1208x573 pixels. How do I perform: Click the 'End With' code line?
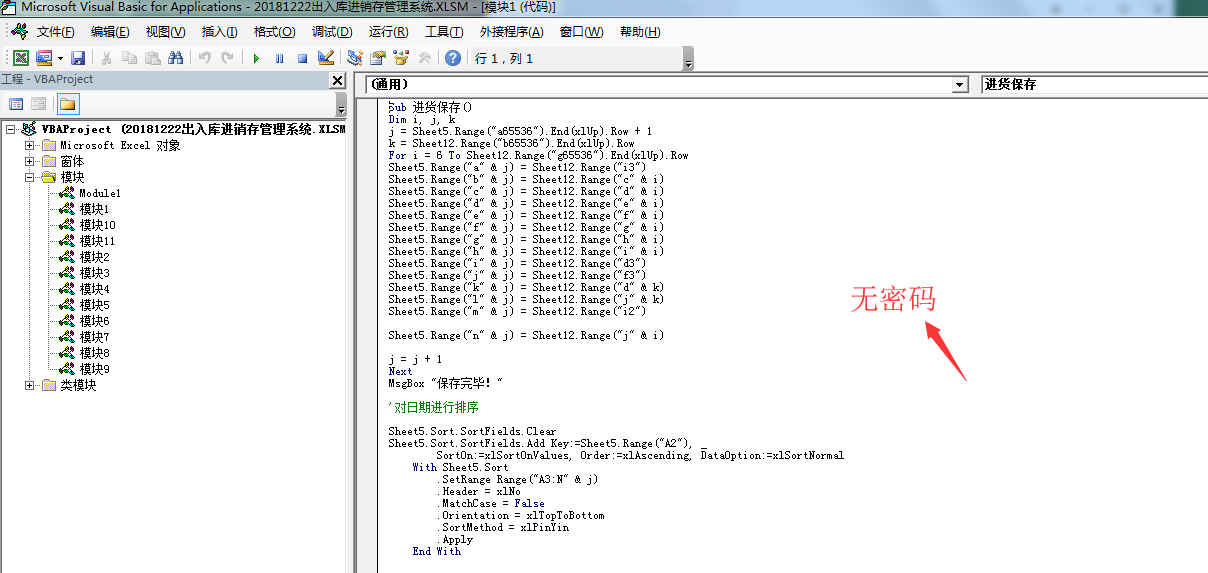(x=436, y=551)
